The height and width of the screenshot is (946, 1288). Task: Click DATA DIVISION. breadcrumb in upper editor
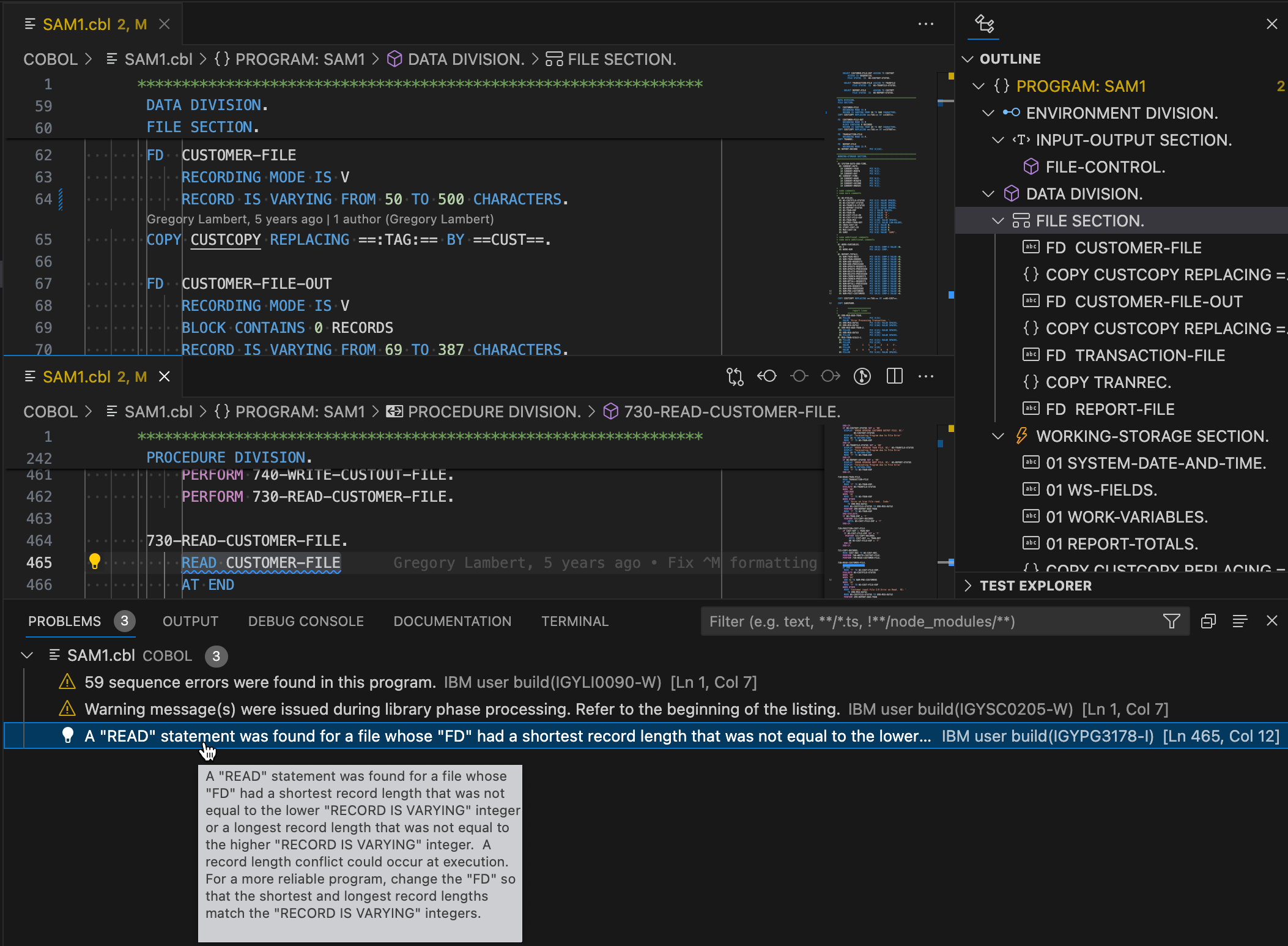[x=456, y=59]
